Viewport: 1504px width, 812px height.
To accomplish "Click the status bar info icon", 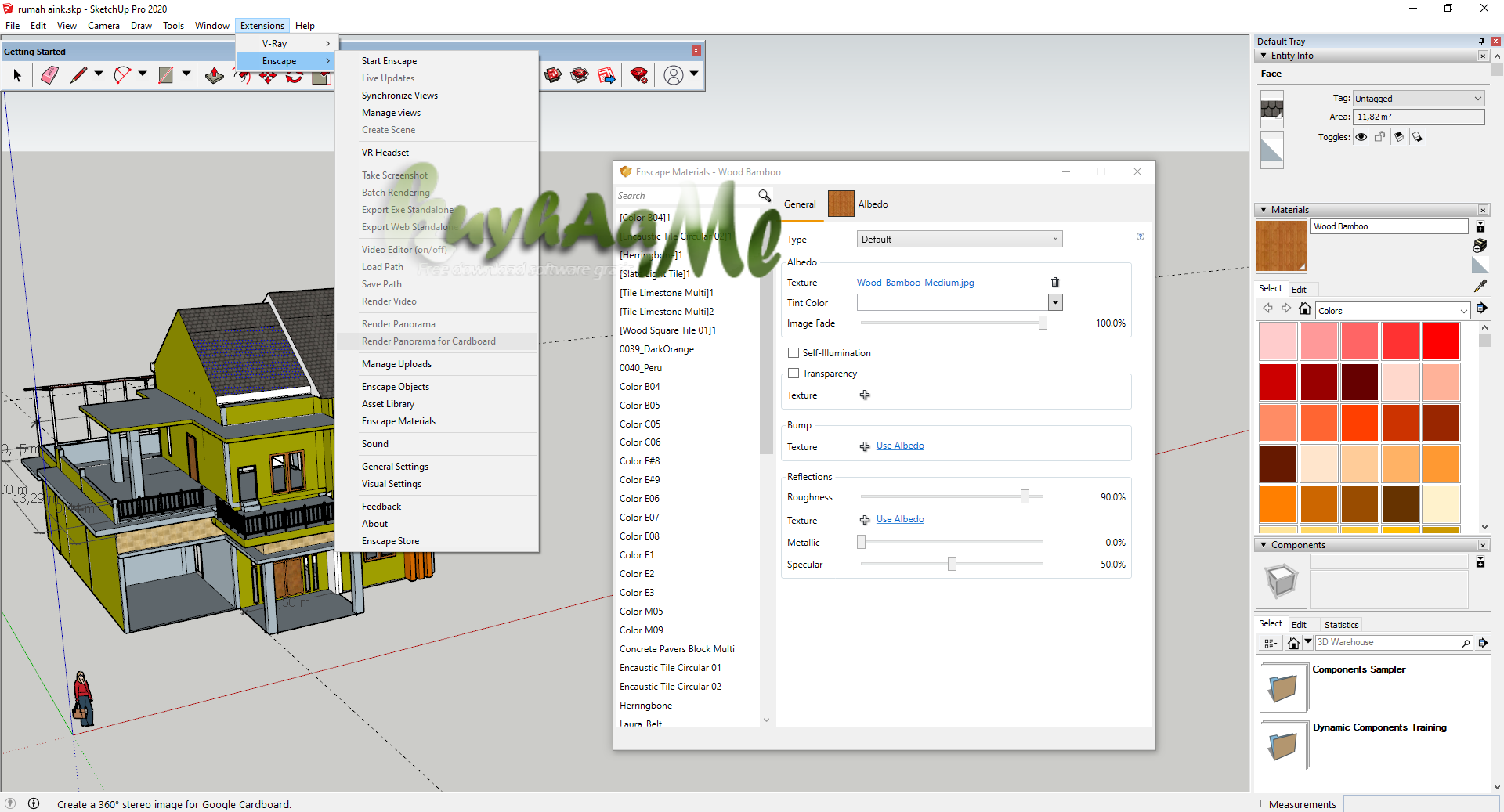I will 34,803.
